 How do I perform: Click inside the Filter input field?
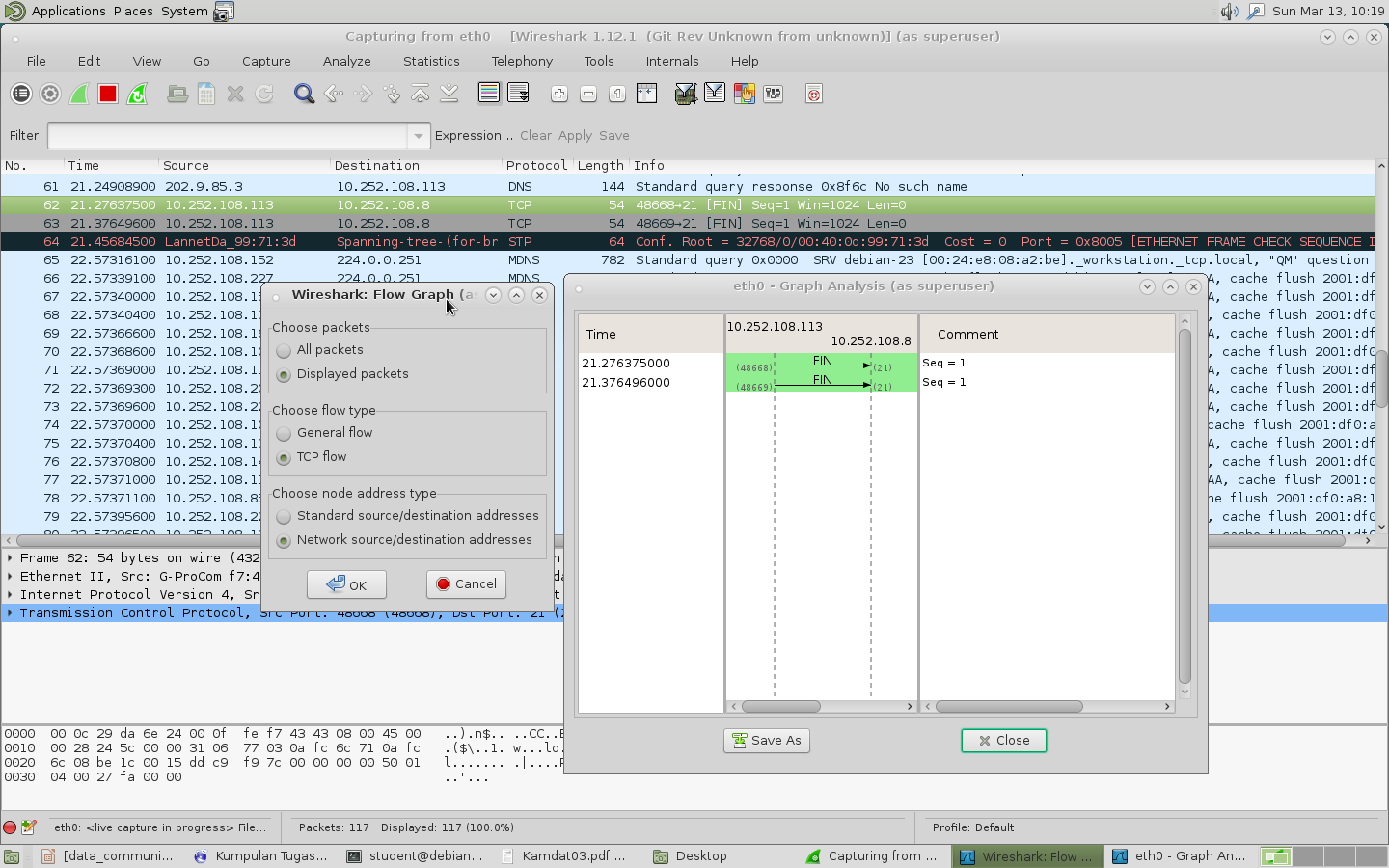tap(228, 136)
